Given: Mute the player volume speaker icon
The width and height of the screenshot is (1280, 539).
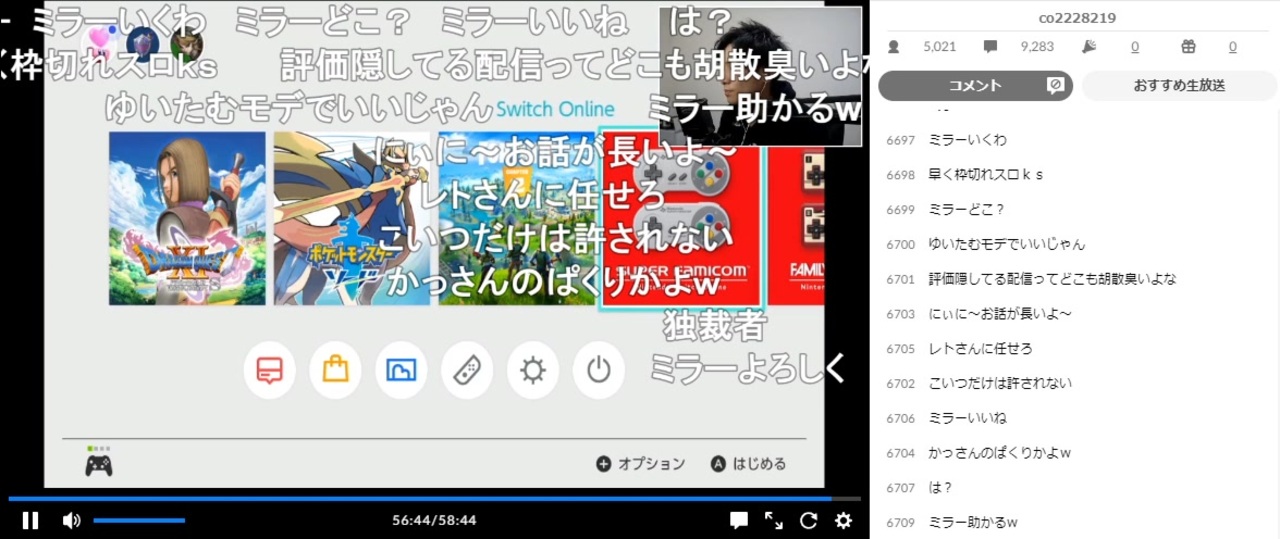Looking at the screenshot, I should click(x=71, y=520).
